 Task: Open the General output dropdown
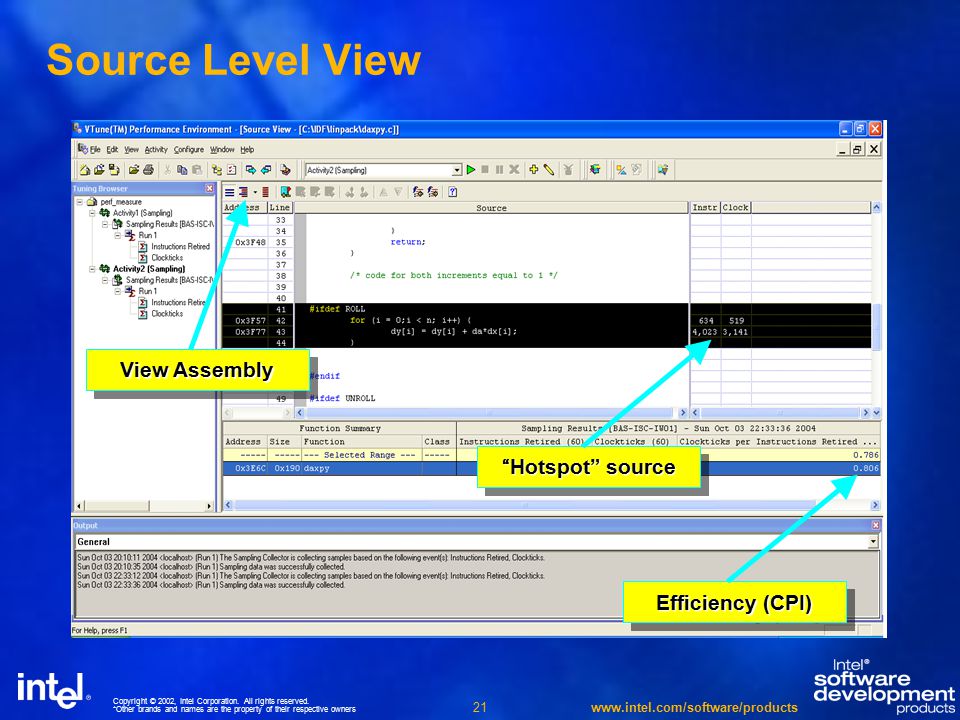click(x=873, y=542)
